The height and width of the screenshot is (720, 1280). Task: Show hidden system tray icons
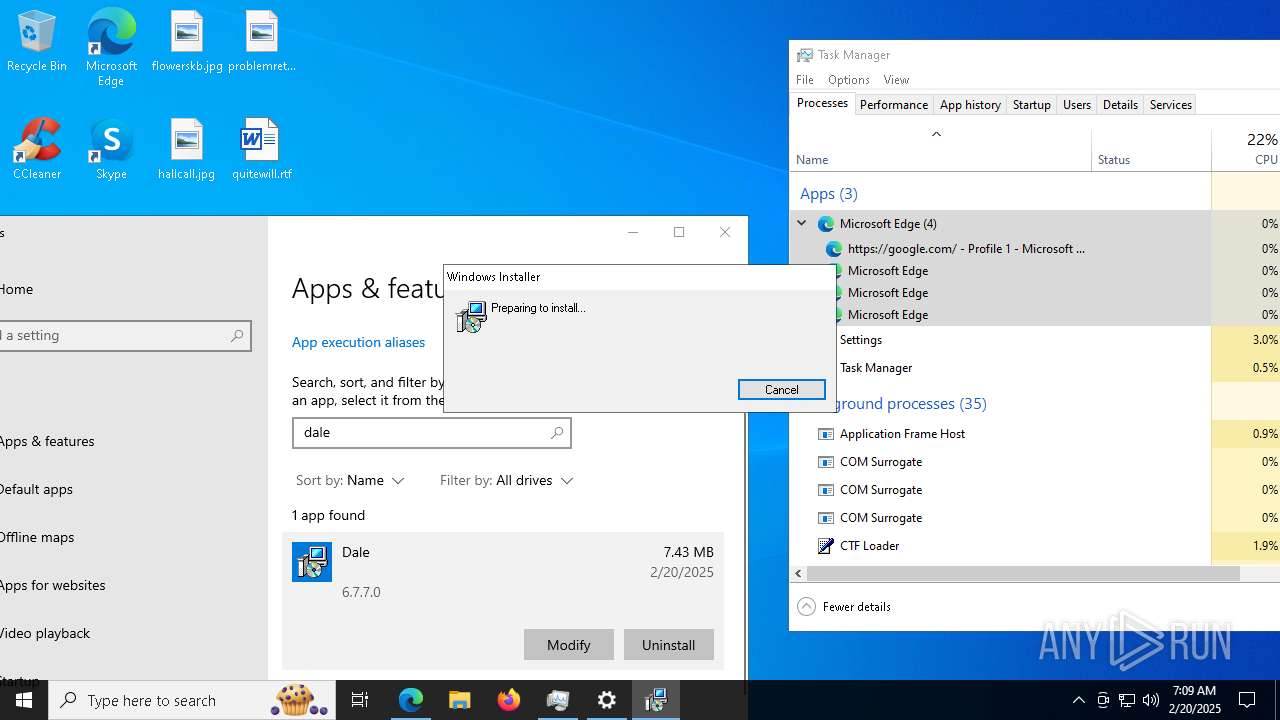click(1078, 700)
